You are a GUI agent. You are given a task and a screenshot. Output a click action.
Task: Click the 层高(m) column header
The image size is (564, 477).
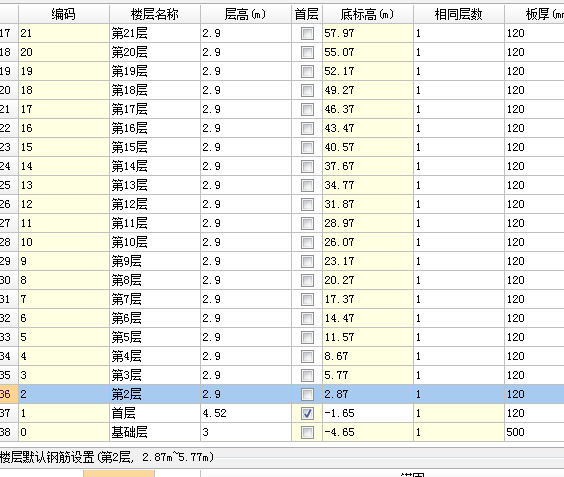tap(246, 14)
